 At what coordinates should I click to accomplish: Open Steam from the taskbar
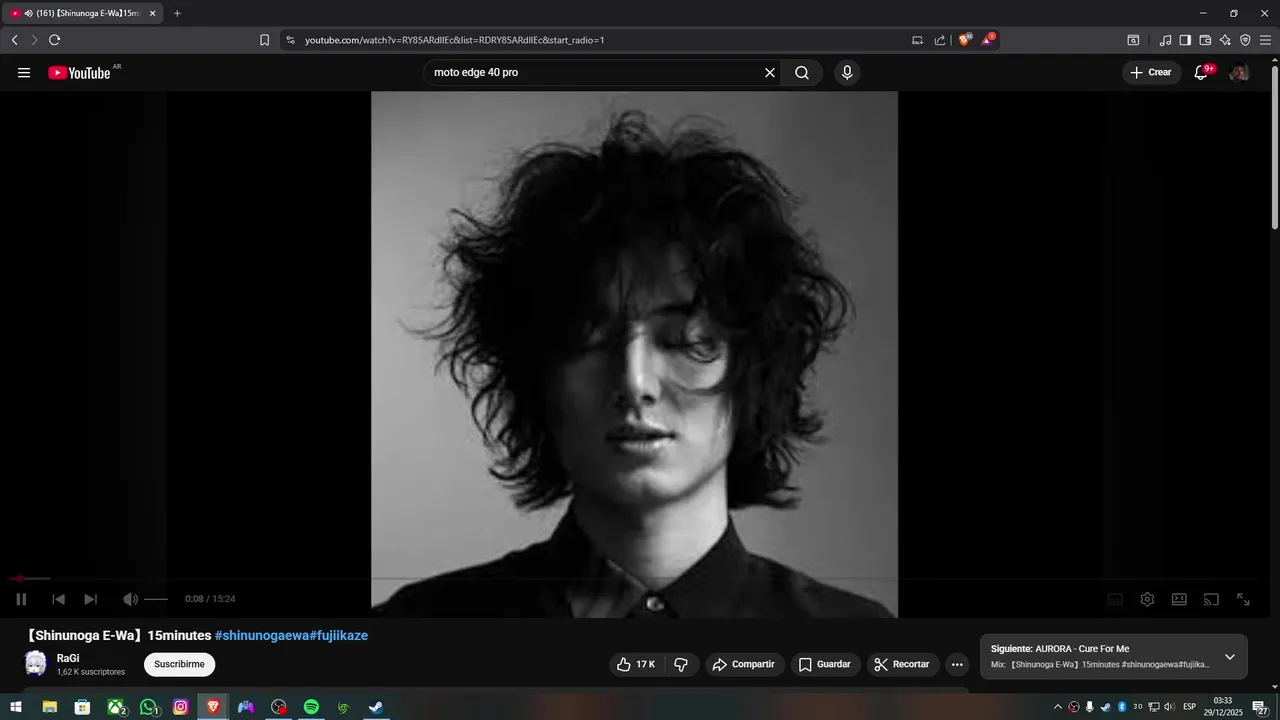tap(376, 707)
